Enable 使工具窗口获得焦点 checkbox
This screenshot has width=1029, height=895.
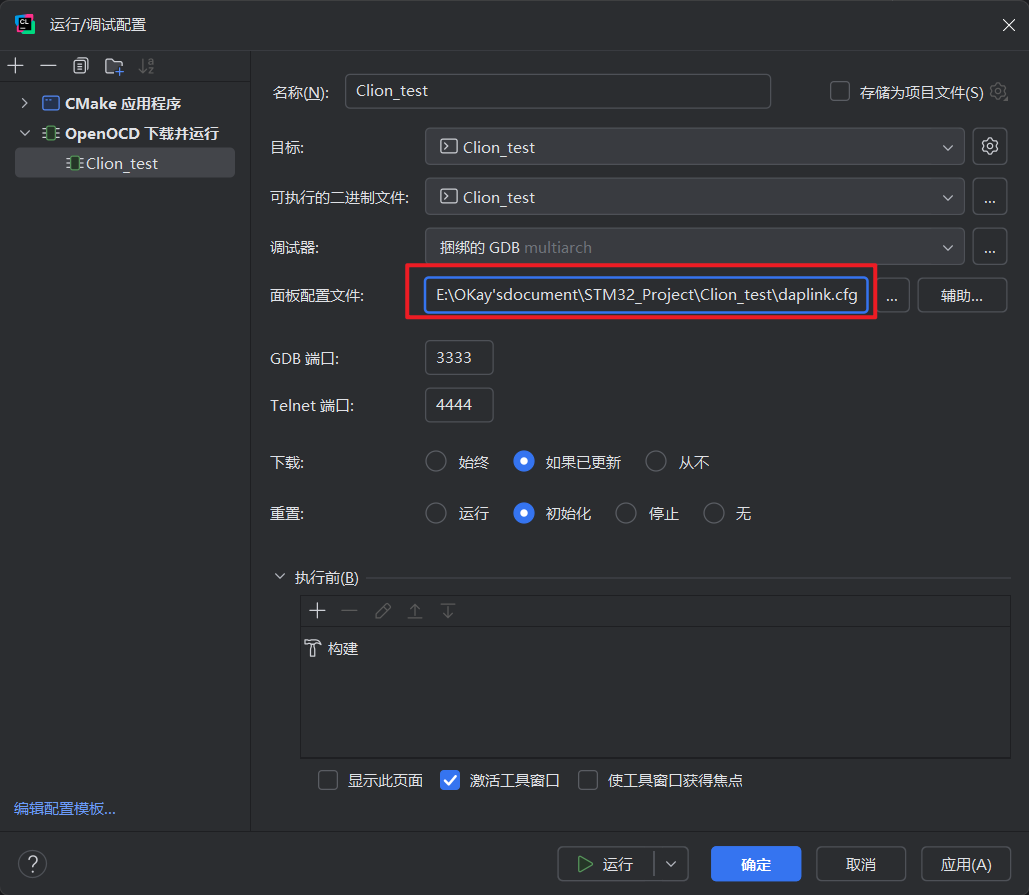coord(588,780)
